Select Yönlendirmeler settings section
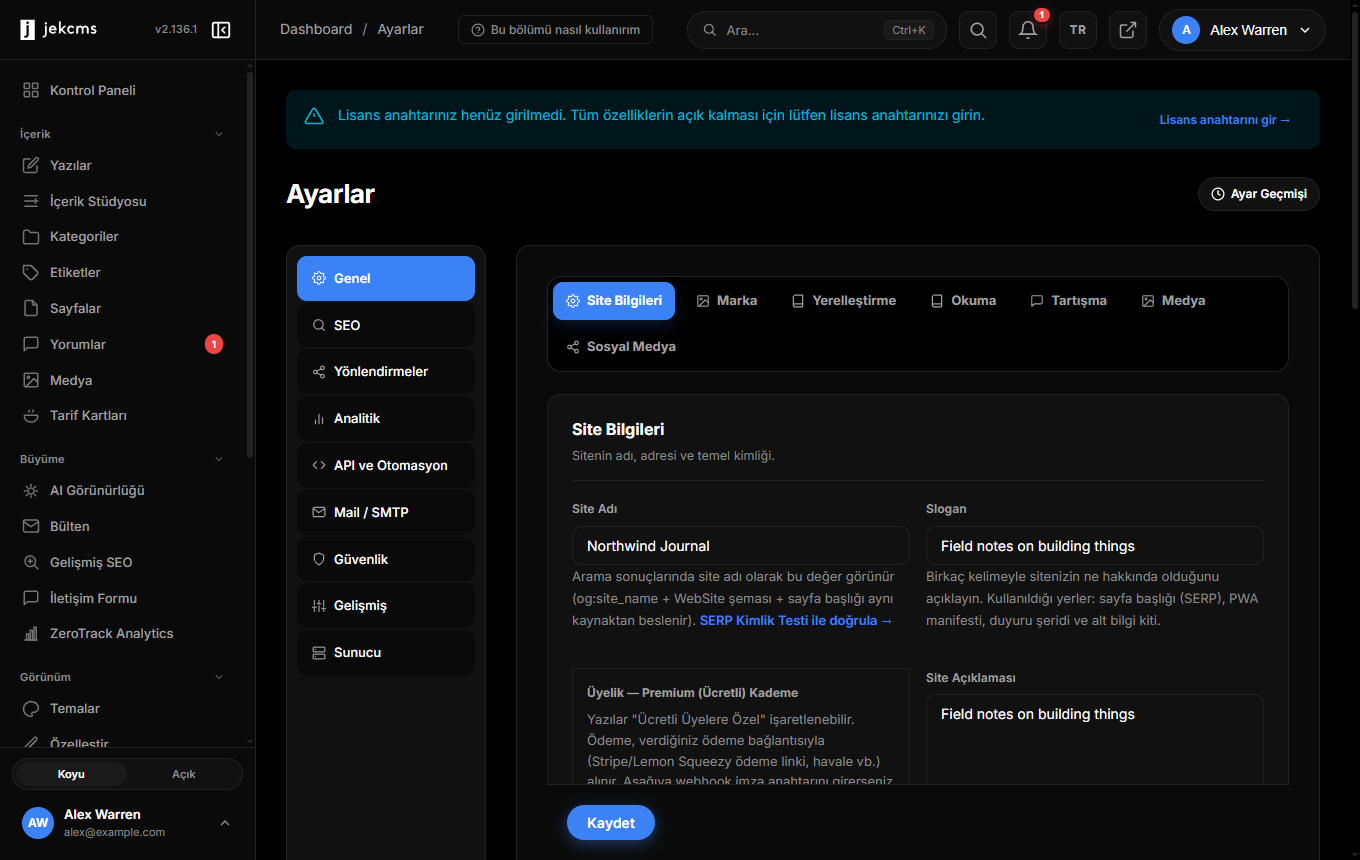1360x860 pixels. (386, 372)
